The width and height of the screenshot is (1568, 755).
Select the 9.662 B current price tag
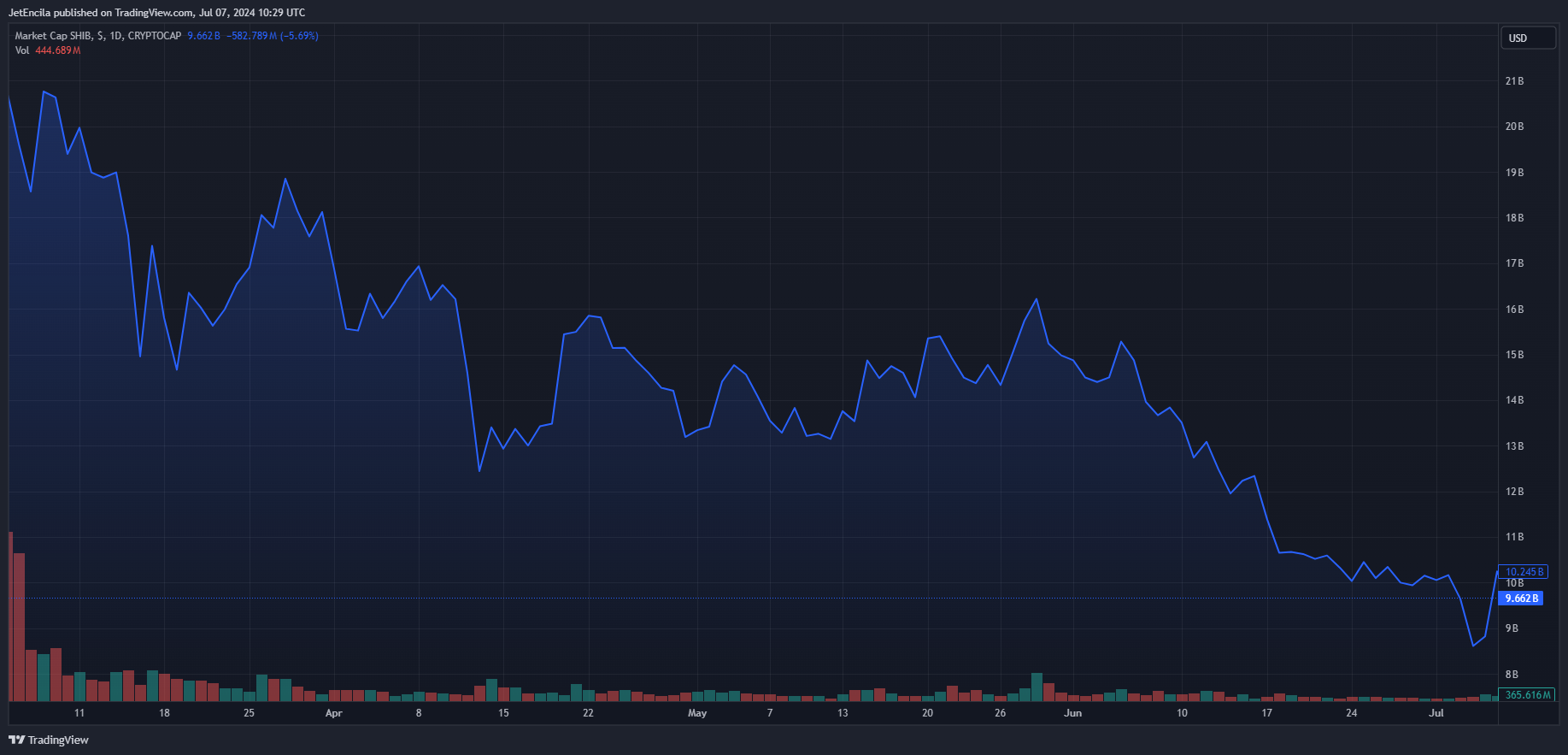[1522, 599]
